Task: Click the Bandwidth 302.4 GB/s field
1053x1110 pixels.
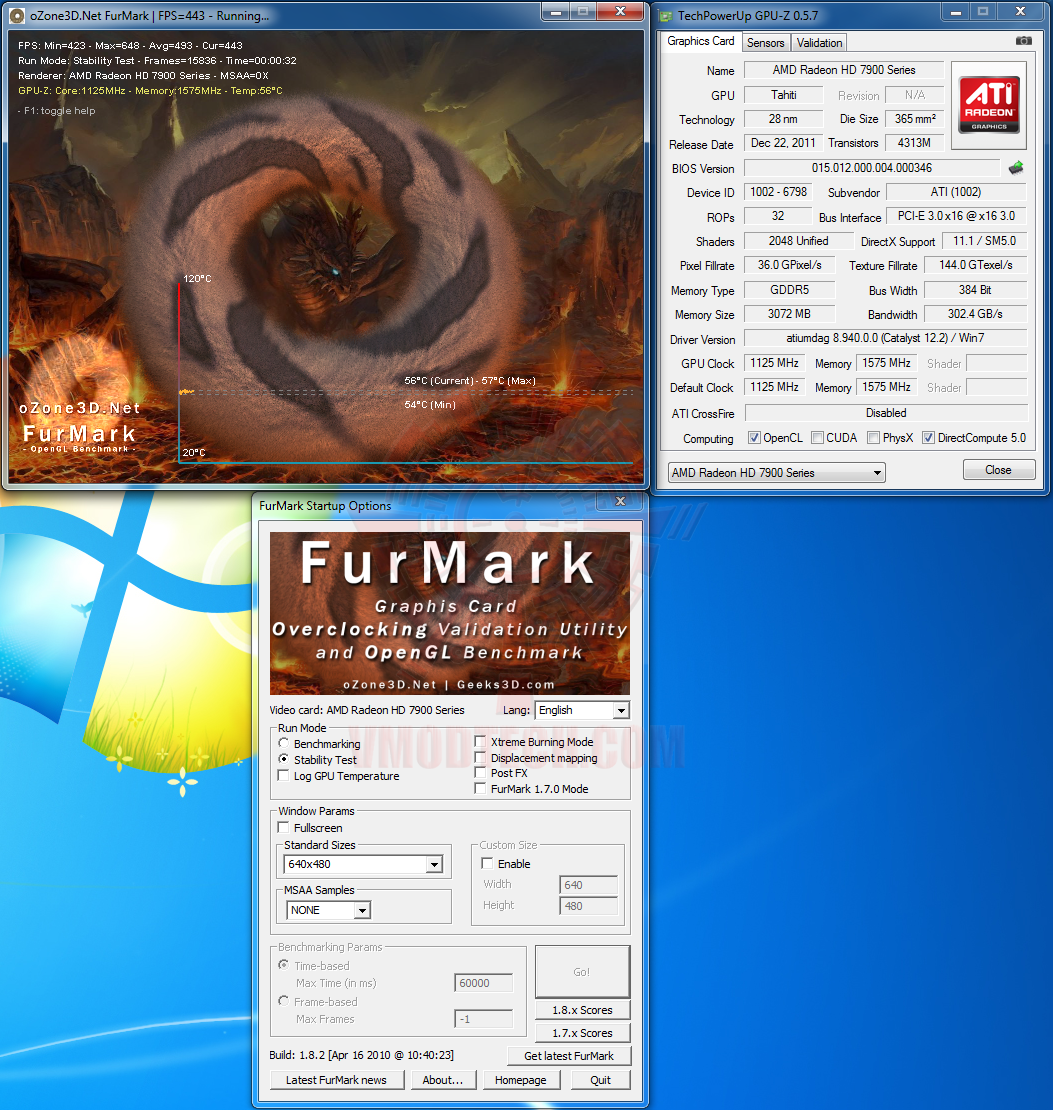Action: pos(975,314)
